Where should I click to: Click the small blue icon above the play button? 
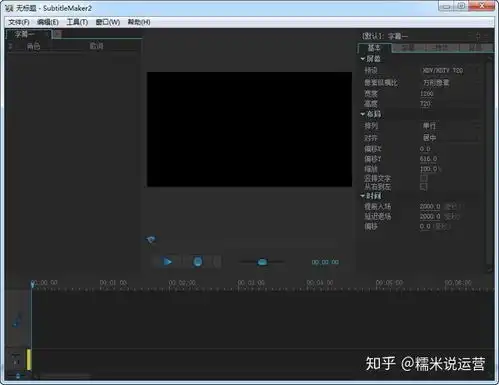[x=151, y=239]
